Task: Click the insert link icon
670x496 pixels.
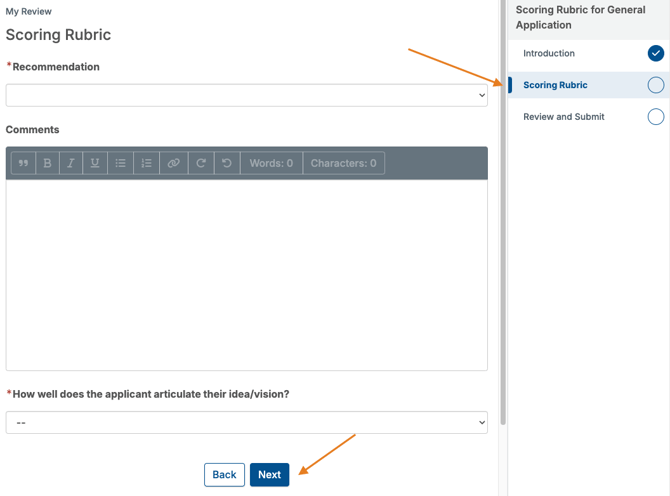Action: [x=174, y=163]
